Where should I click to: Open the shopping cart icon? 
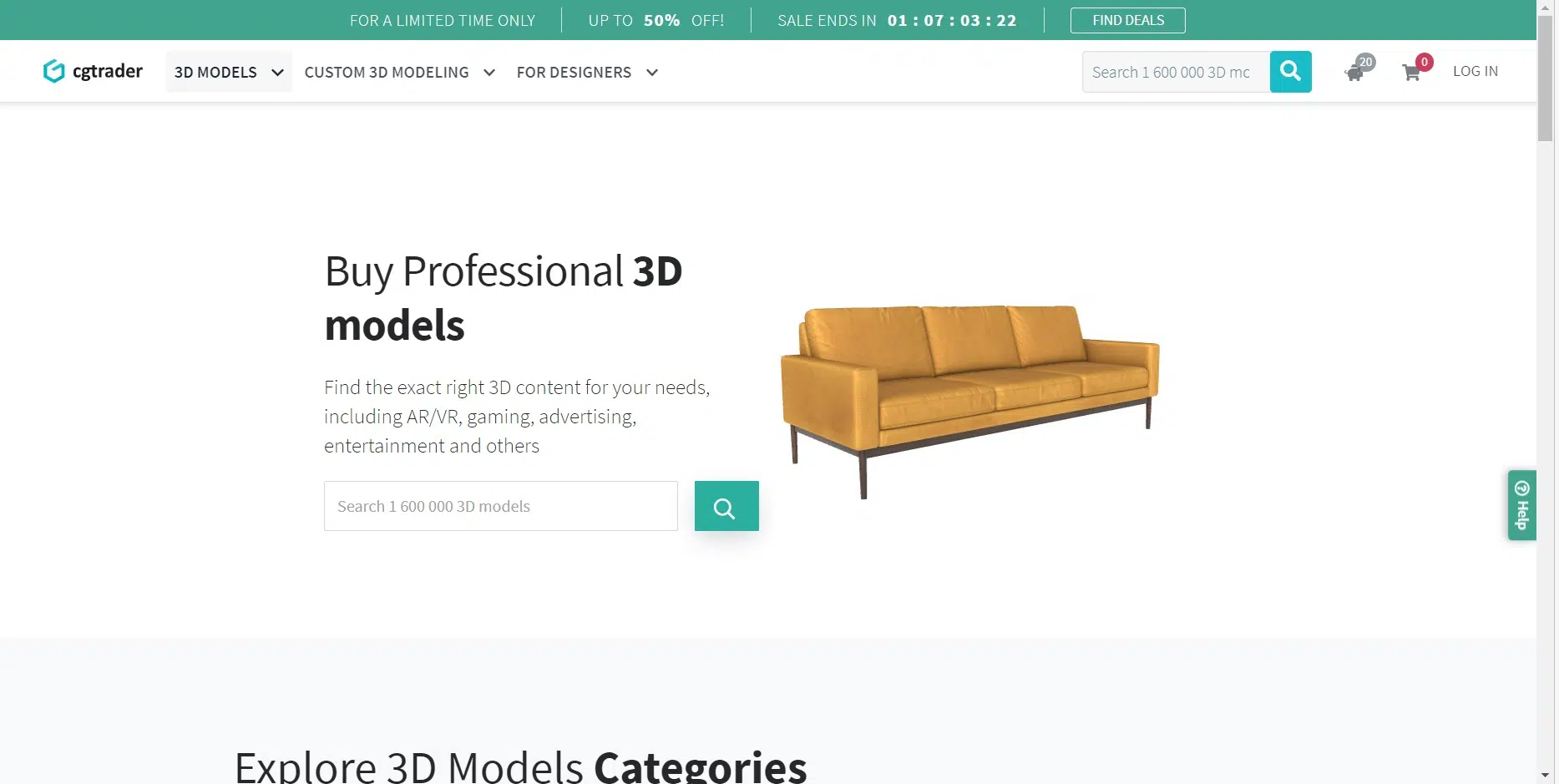1411,73
